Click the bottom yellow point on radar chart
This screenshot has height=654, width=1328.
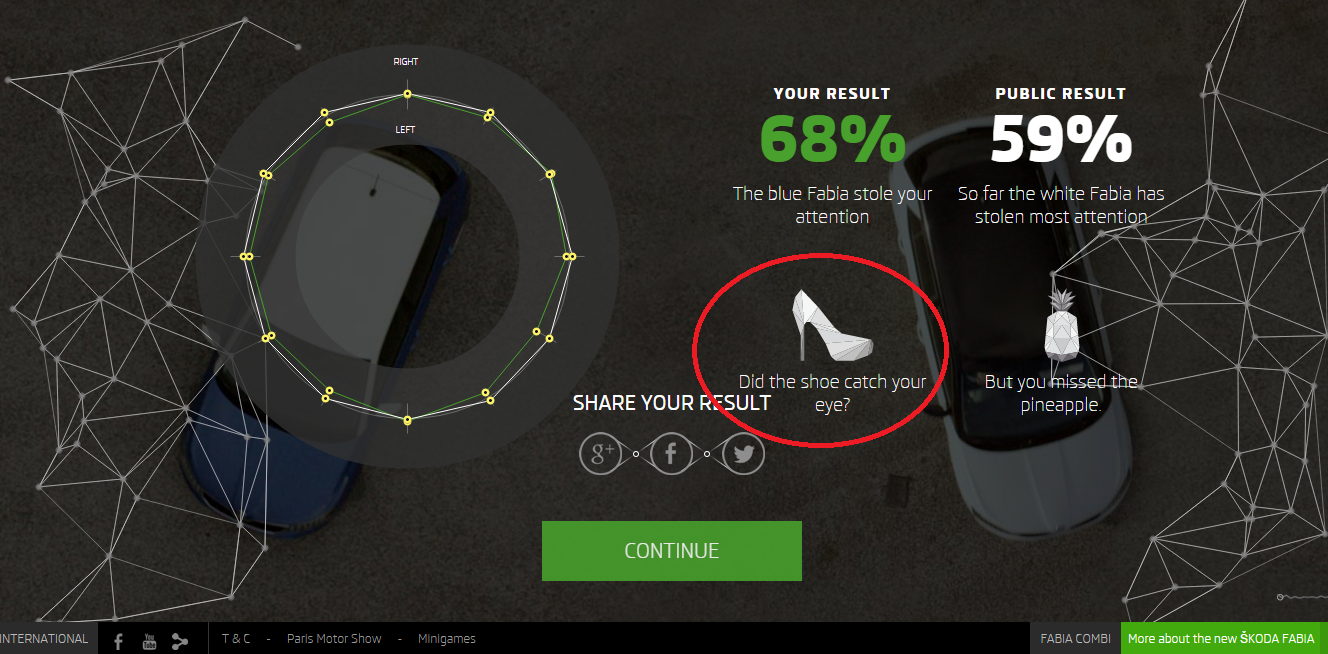(x=407, y=421)
